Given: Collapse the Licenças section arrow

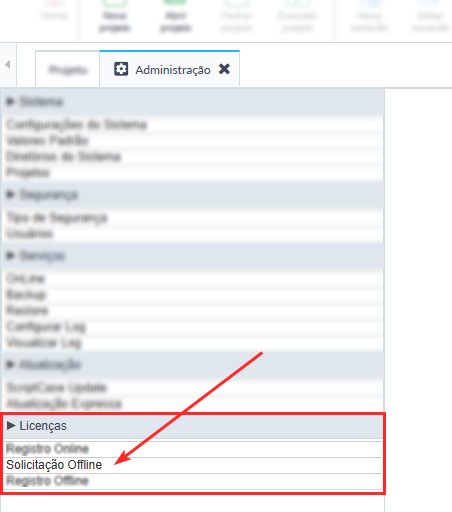Looking at the screenshot, I should [11, 426].
